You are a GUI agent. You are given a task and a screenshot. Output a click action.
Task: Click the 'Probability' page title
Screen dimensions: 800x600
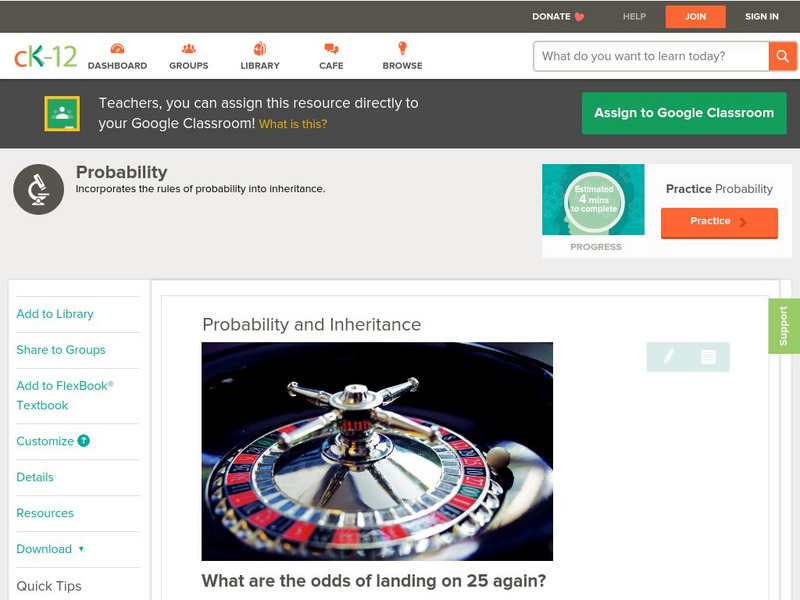(x=121, y=172)
